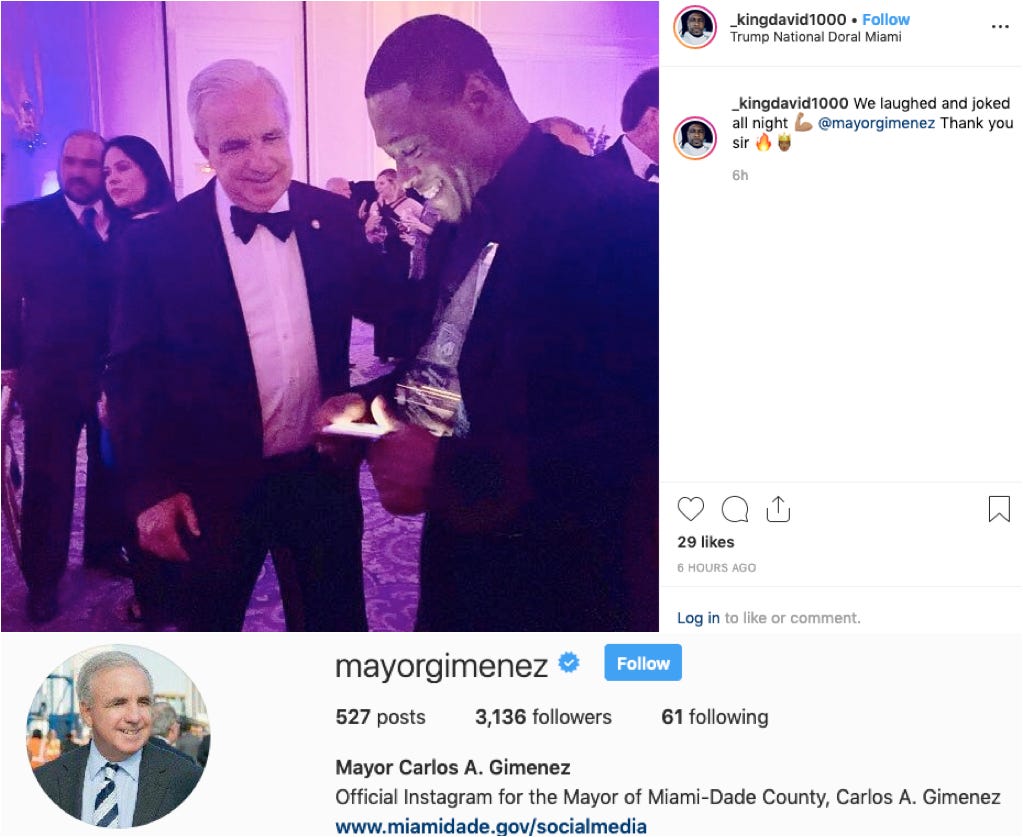The height and width of the screenshot is (837, 1023).
Task: Open the comment bubble icon
Action: tap(735, 509)
